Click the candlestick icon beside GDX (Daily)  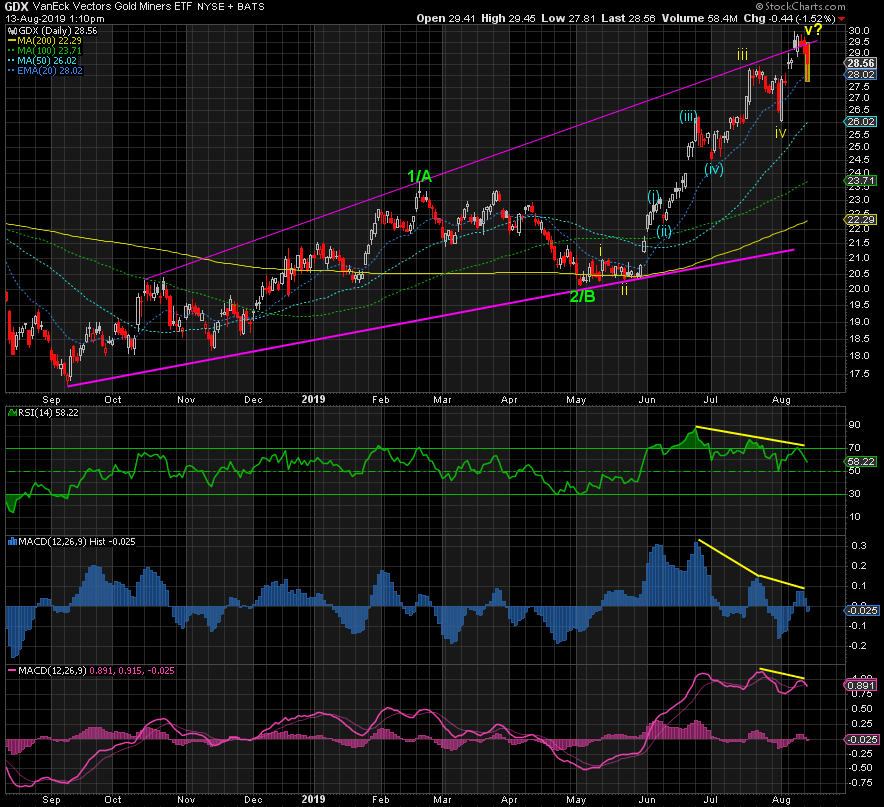point(12,31)
